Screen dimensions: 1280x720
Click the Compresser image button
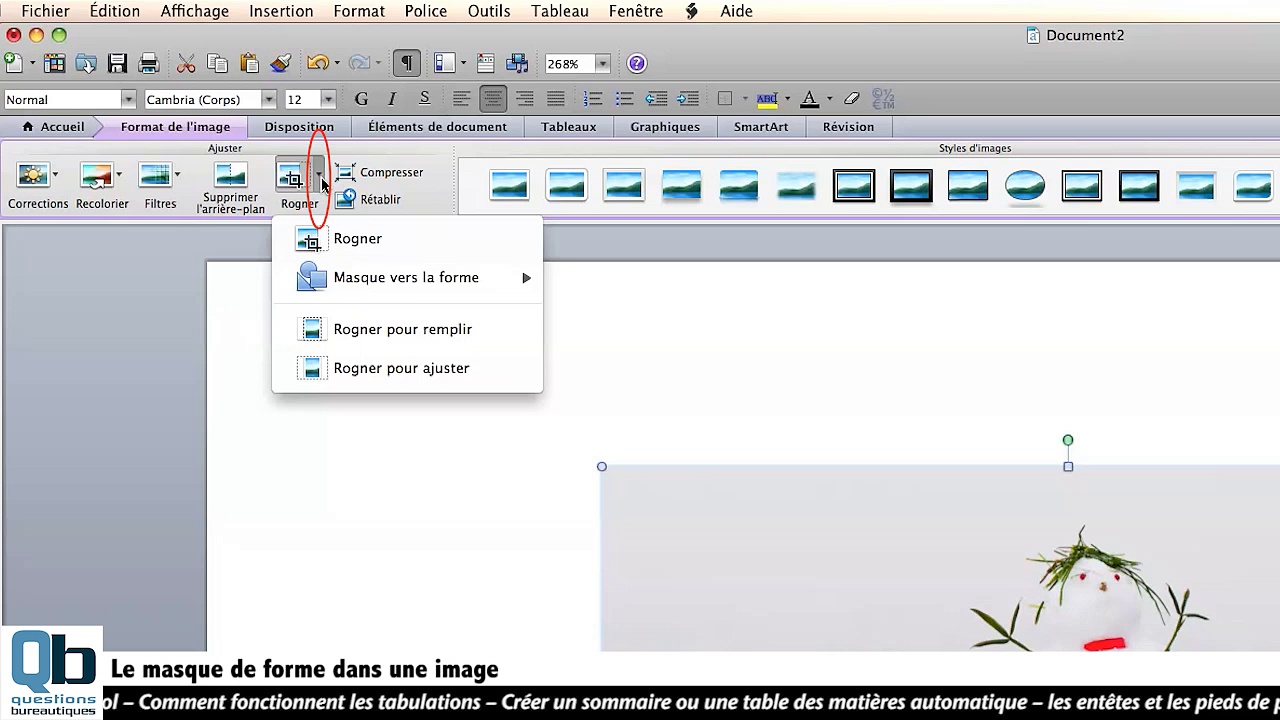(379, 173)
